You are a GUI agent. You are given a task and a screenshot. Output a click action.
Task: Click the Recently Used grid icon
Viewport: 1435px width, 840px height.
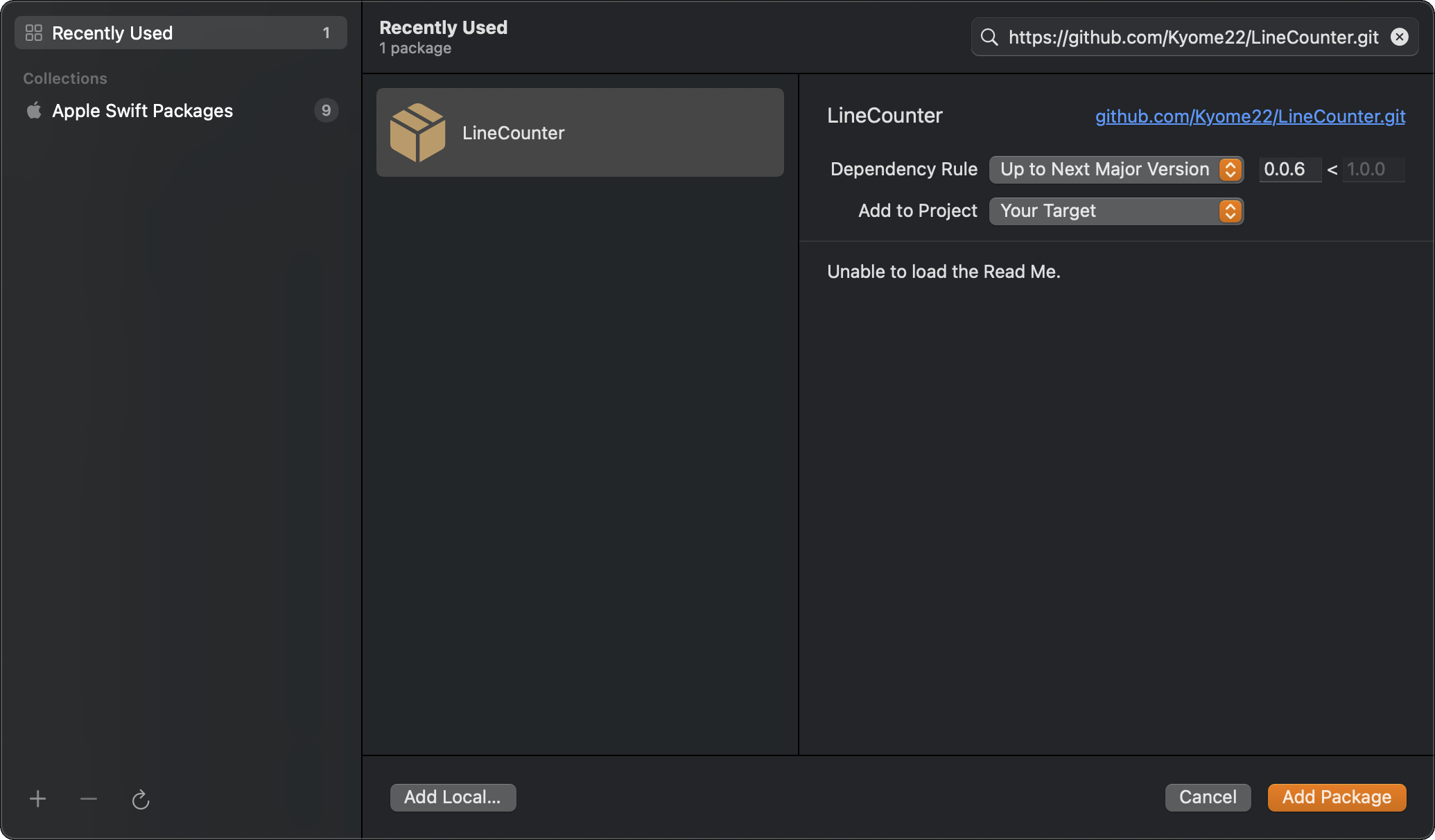pyautogui.click(x=33, y=33)
